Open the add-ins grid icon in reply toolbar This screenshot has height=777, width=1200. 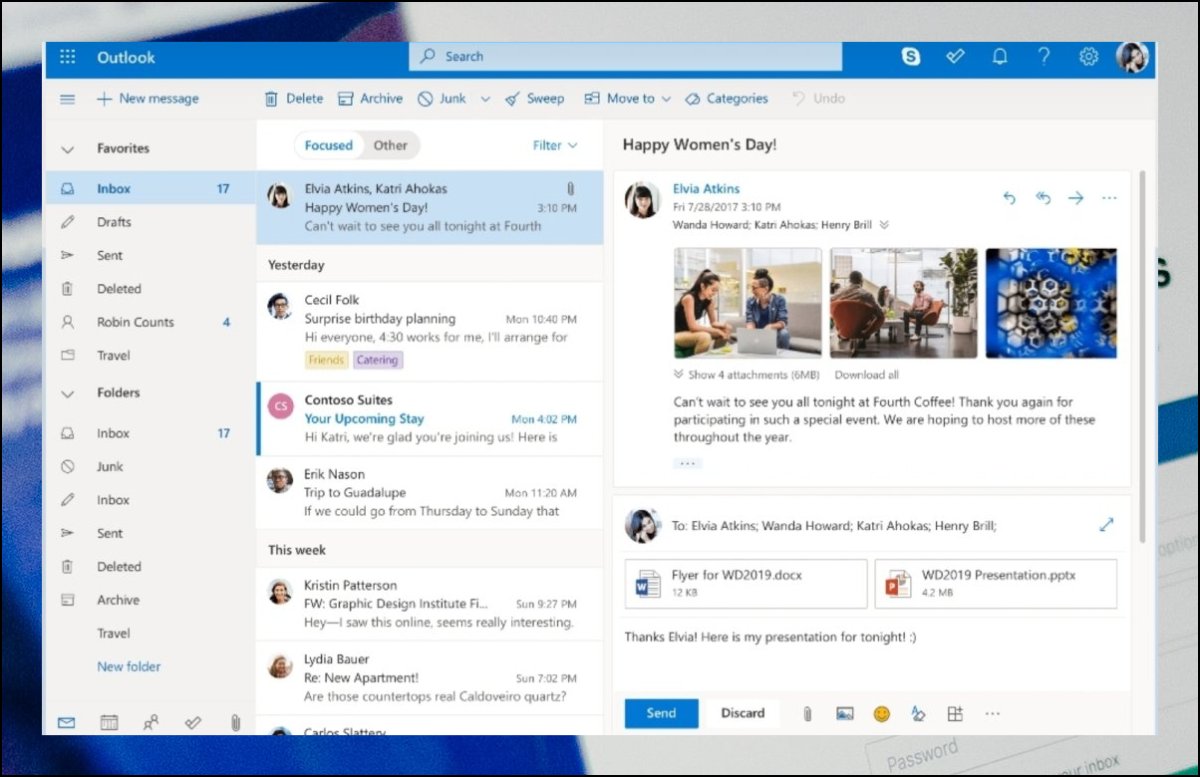click(x=955, y=714)
